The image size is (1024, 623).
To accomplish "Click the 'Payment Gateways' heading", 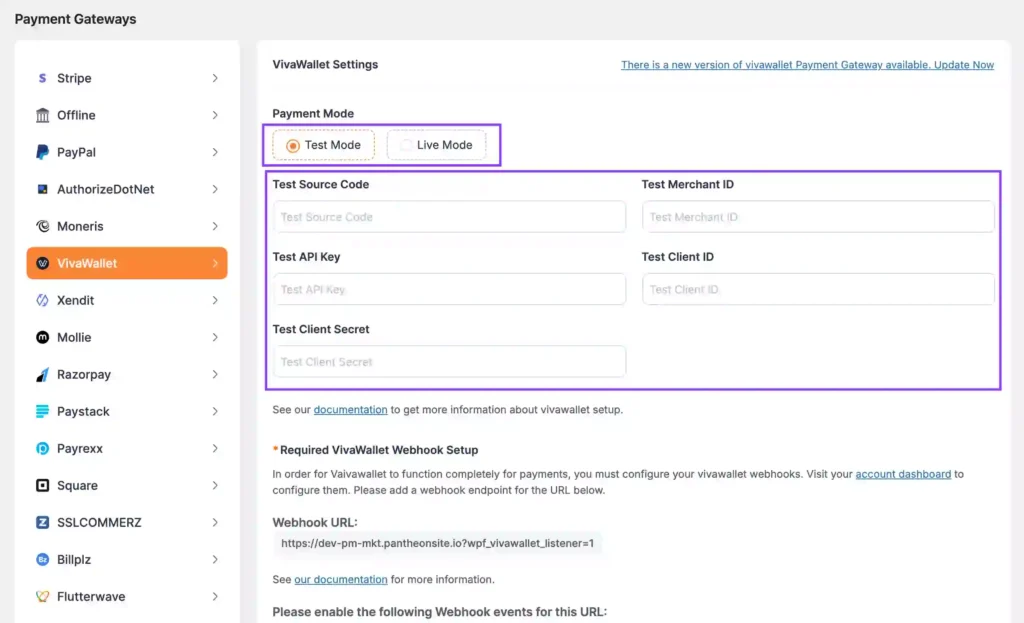I will click(x=75, y=19).
